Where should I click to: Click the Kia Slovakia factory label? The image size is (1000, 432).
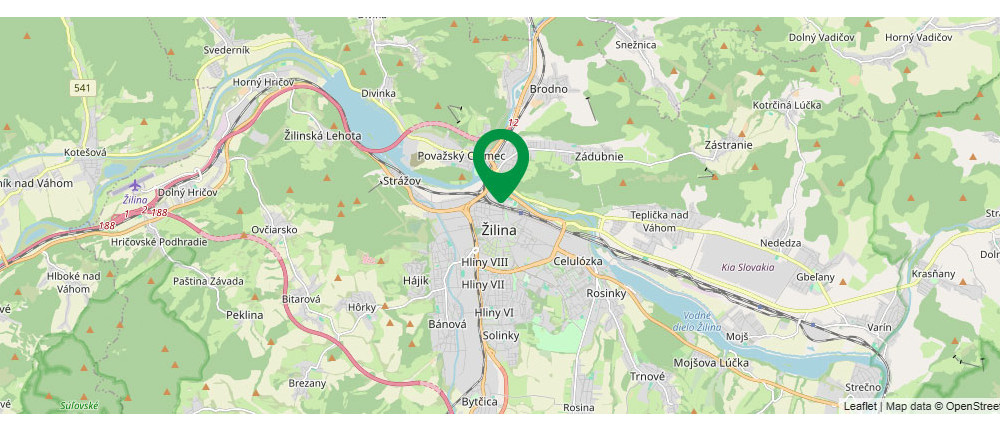(x=748, y=267)
